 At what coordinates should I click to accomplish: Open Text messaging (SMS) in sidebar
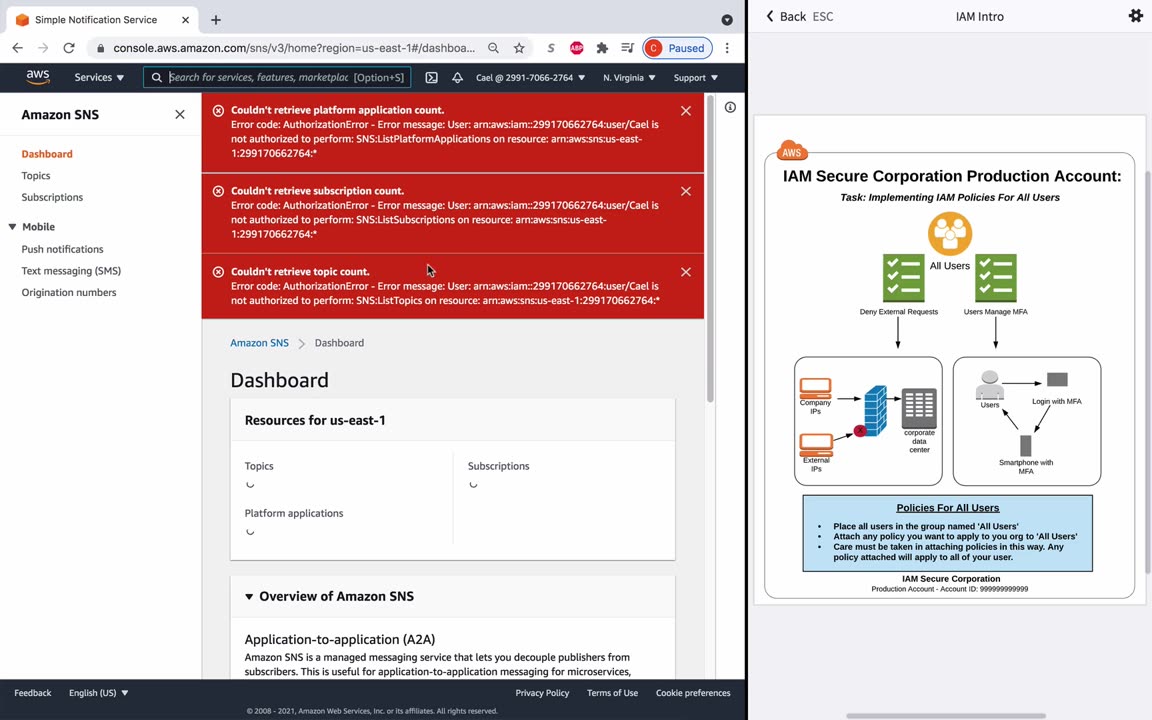tap(71, 270)
